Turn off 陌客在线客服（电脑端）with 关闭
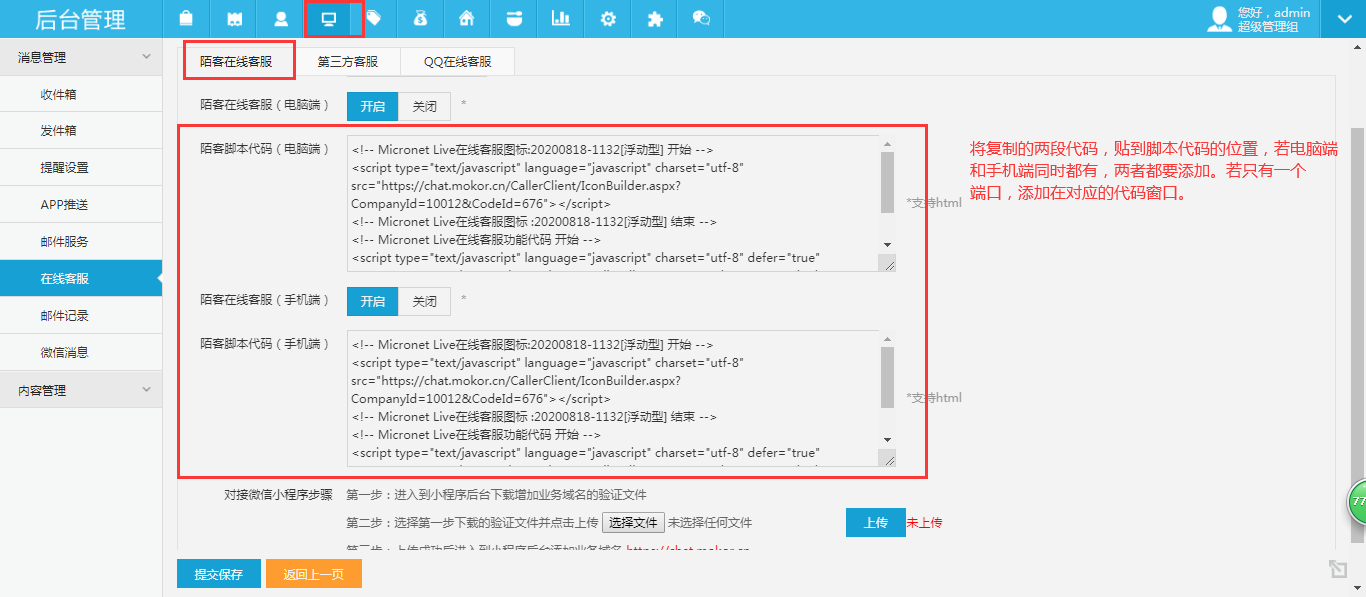Viewport: 1366px width, 597px height. coord(424,106)
